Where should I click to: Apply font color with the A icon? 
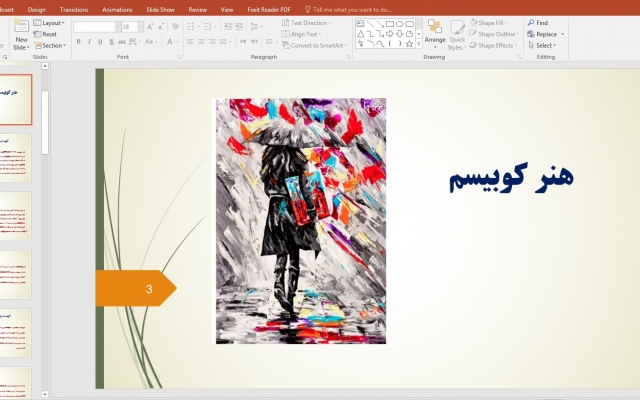click(170, 42)
